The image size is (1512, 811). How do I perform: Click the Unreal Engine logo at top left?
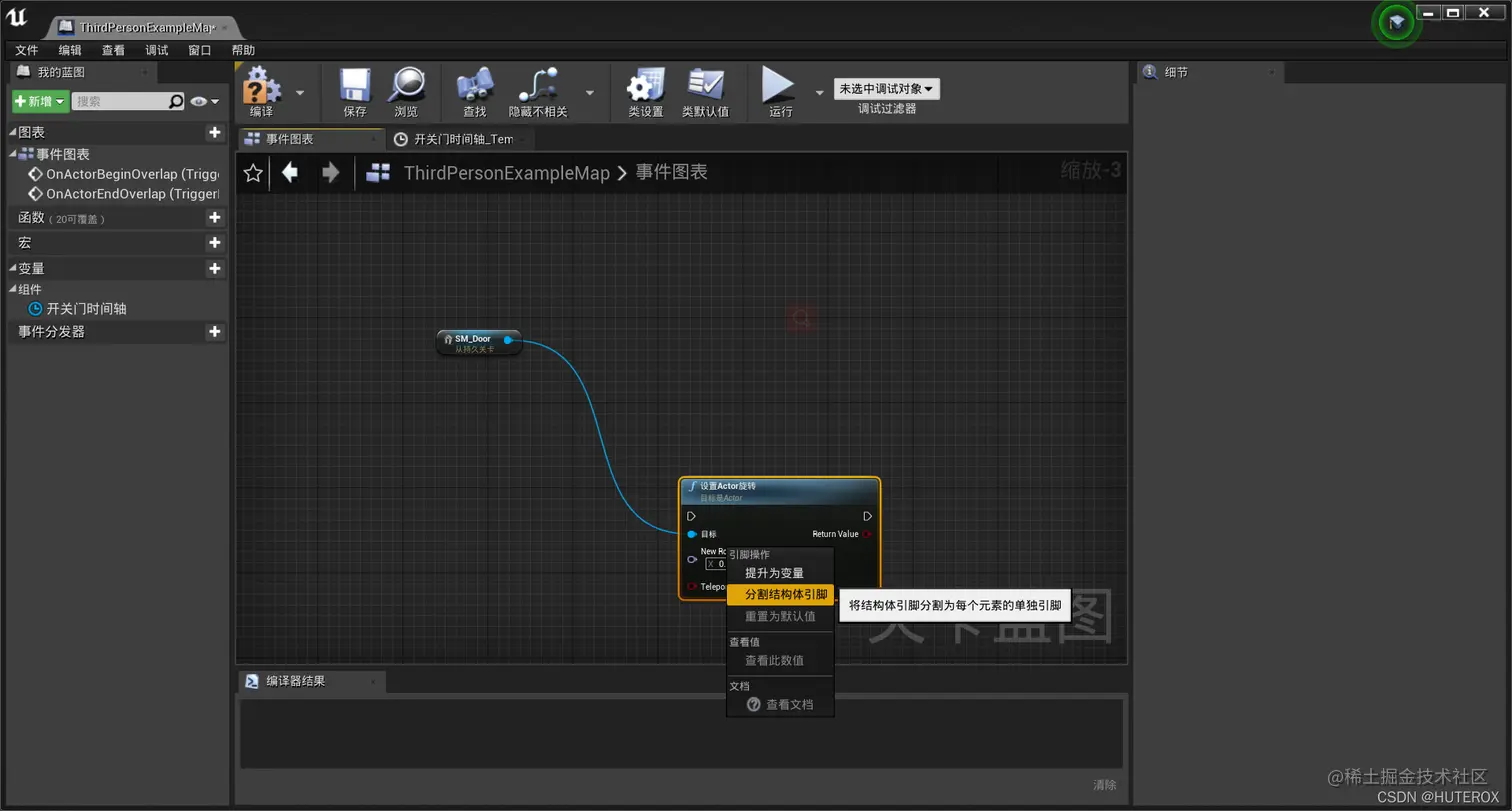click(x=17, y=17)
